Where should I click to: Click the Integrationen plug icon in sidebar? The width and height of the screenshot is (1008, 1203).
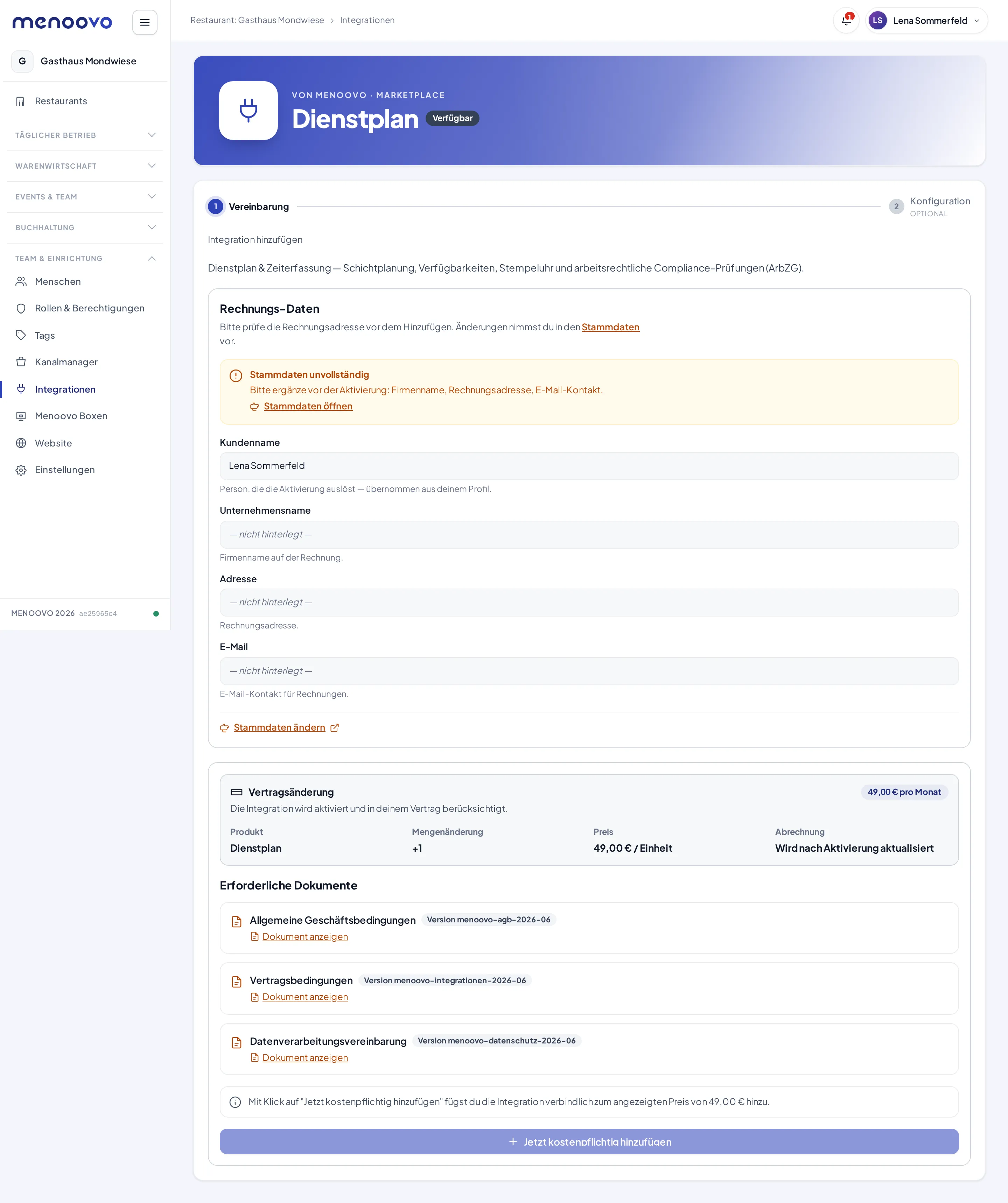pos(21,389)
